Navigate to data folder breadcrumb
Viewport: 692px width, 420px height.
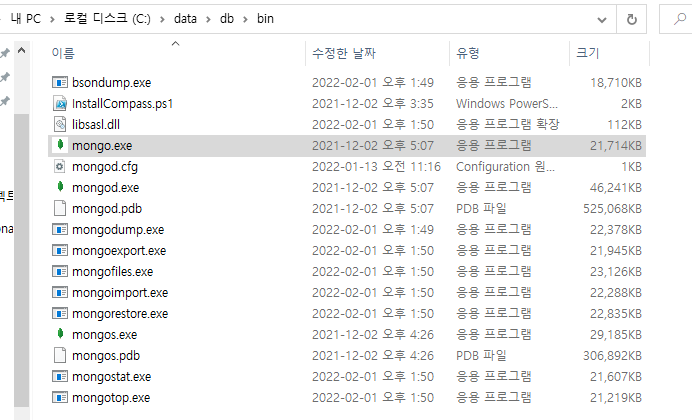point(185,19)
